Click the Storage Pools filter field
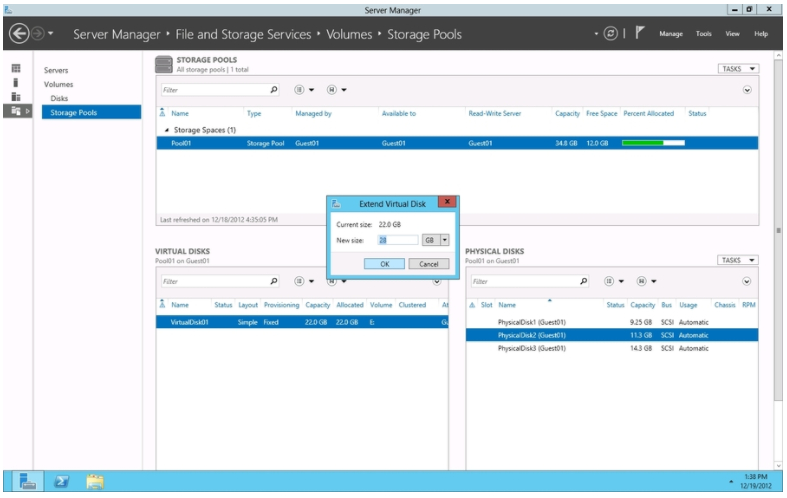Image resolution: width=787 pixels, height=498 pixels. click(x=215, y=90)
